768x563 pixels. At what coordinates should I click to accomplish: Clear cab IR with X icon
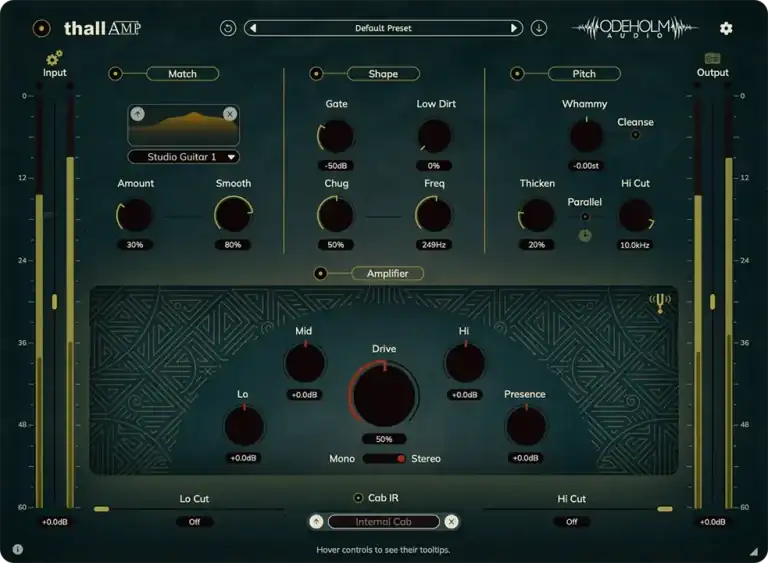[x=452, y=522]
